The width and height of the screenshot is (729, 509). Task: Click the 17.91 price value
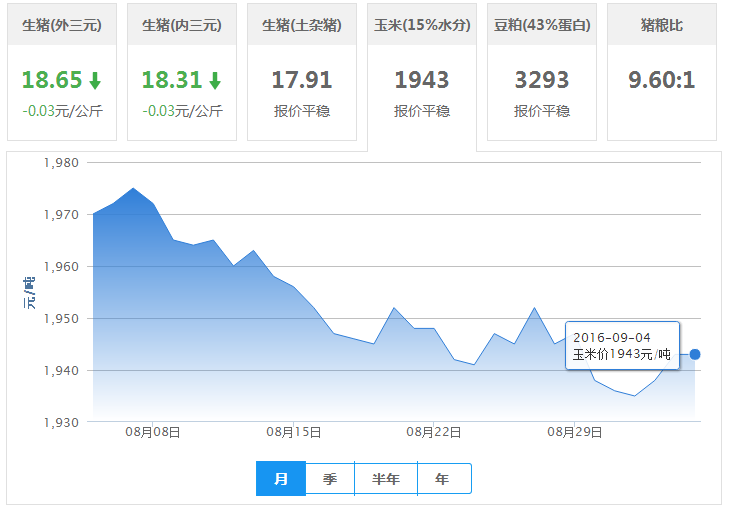302,80
